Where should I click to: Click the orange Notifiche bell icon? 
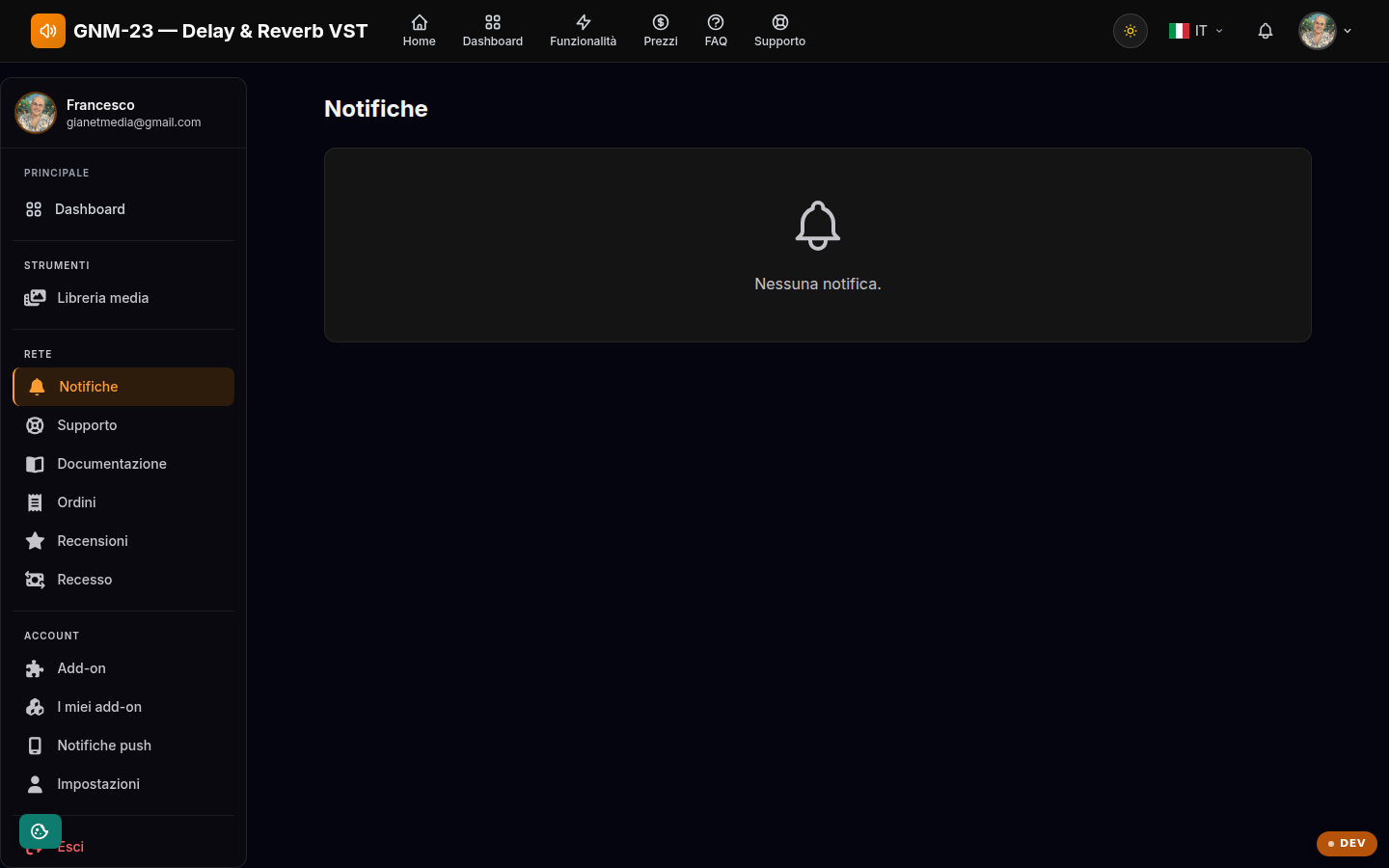(37, 387)
